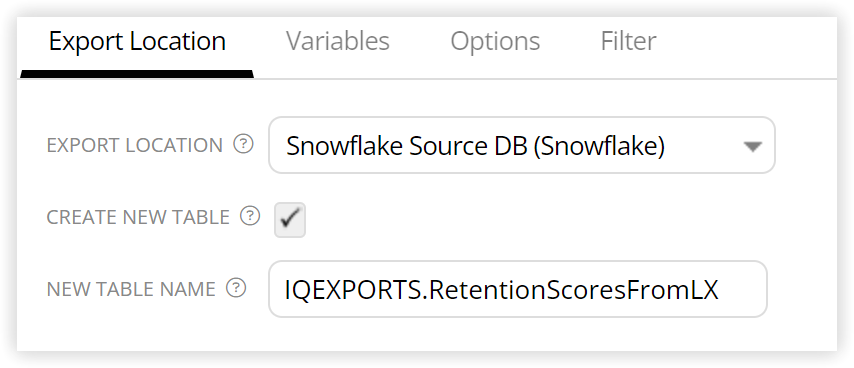854x368 pixels.
Task: Go to the Filter tab
Action: coord(628,41)
